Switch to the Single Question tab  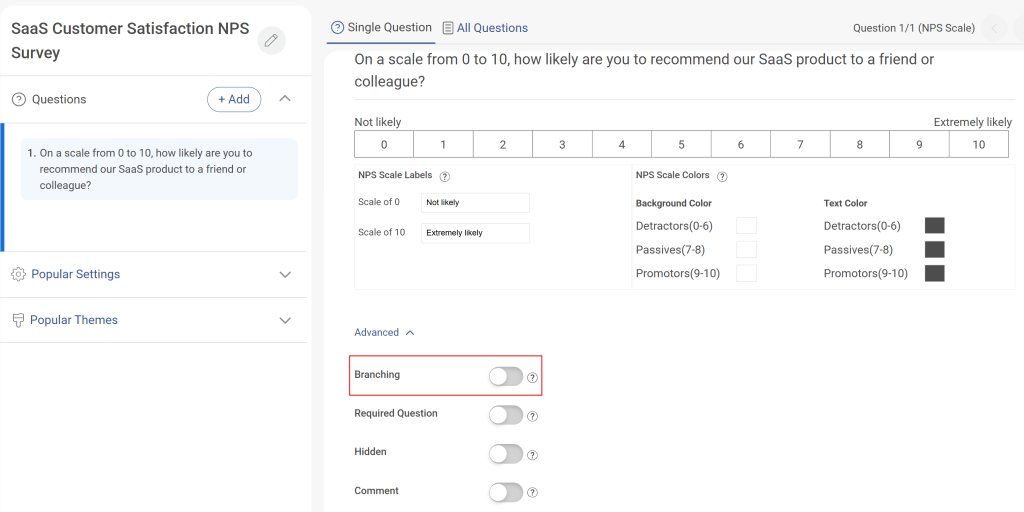tap(381, 27)
